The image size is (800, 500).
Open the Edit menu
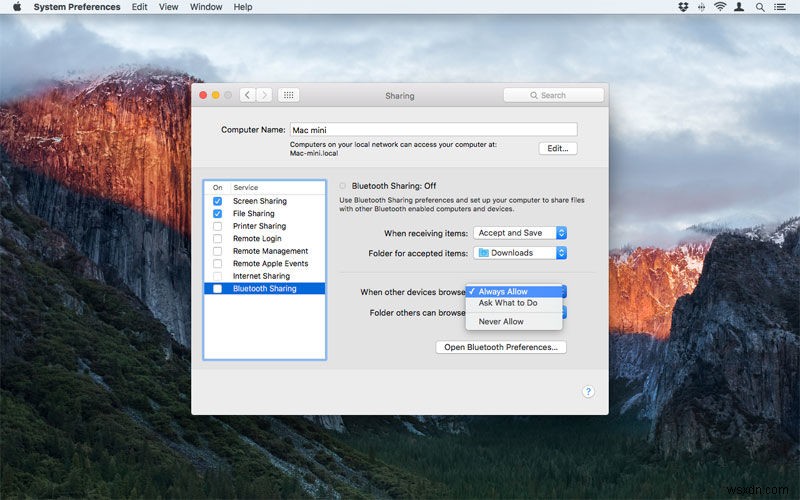[139, 7]
